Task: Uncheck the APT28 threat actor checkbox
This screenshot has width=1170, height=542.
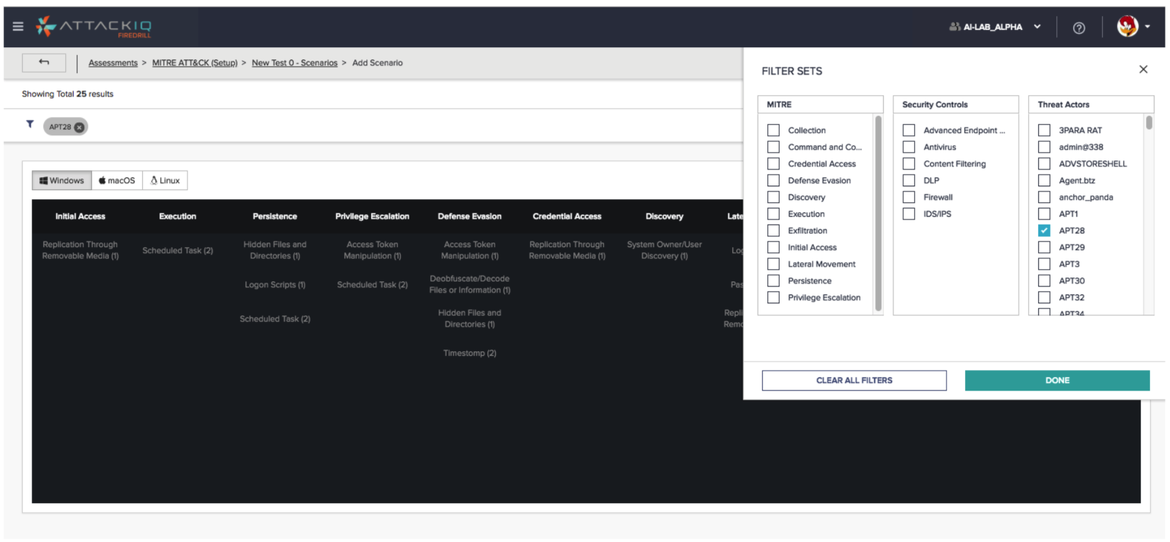Action: tap(1044, 231)
